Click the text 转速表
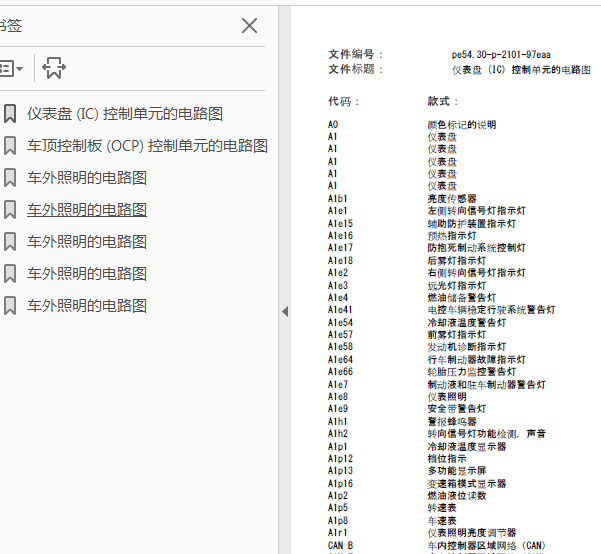 point(442,508)
